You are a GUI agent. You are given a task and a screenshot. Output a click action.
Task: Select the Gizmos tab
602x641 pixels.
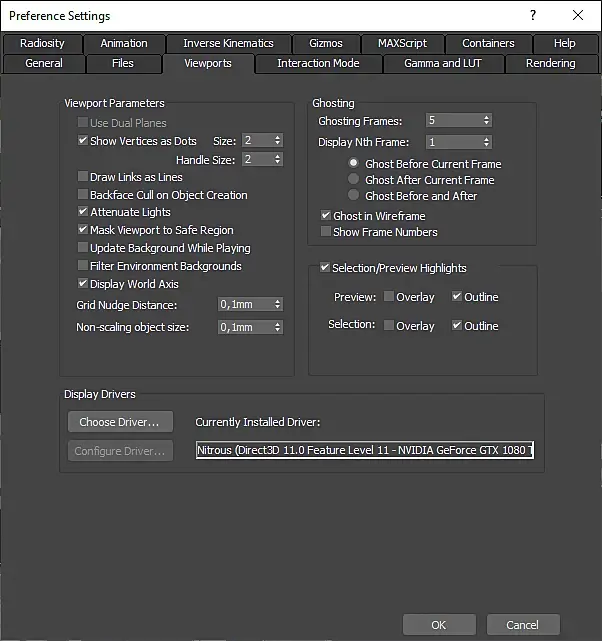click(x=326, y=43)
